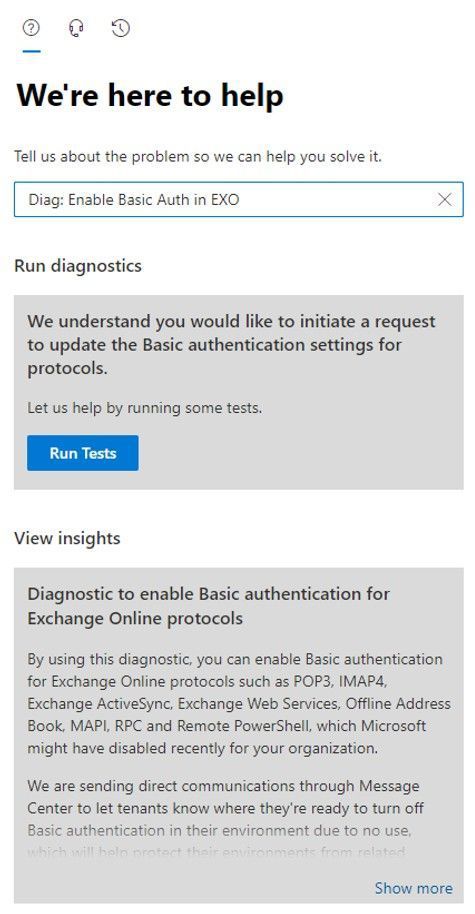Select the question mark help tab icon
The width and height of the screenshot is (475, 914).
[x=31, y=27]
